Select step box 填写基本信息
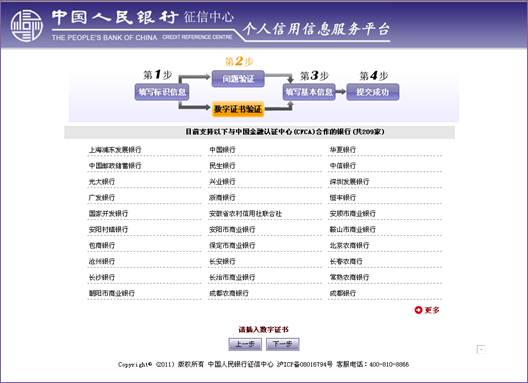528x383 pixels. (x=309, y=92)
